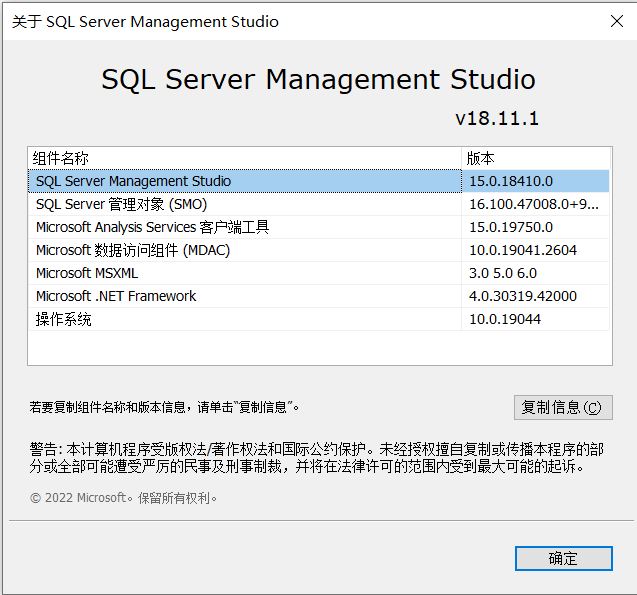Click version value 16.100.47008.0+9...
The image size is (637, 595).
click(533, 204)
